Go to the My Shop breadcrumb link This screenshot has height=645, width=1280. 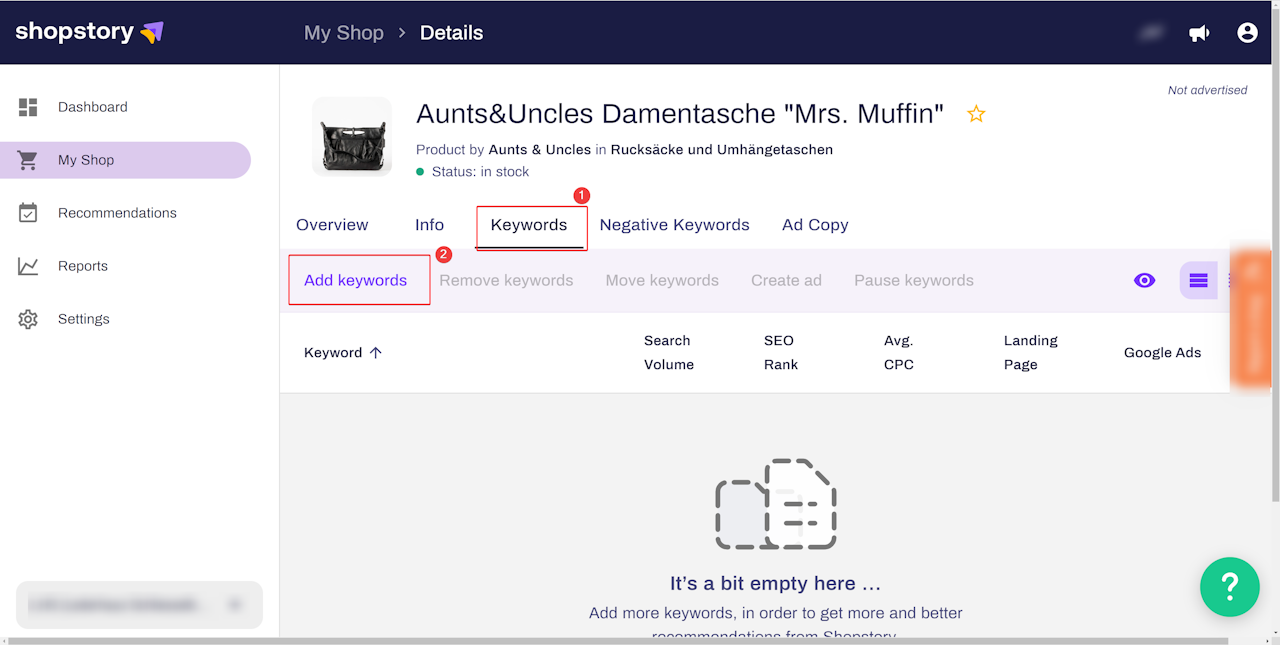click(344, 33)
